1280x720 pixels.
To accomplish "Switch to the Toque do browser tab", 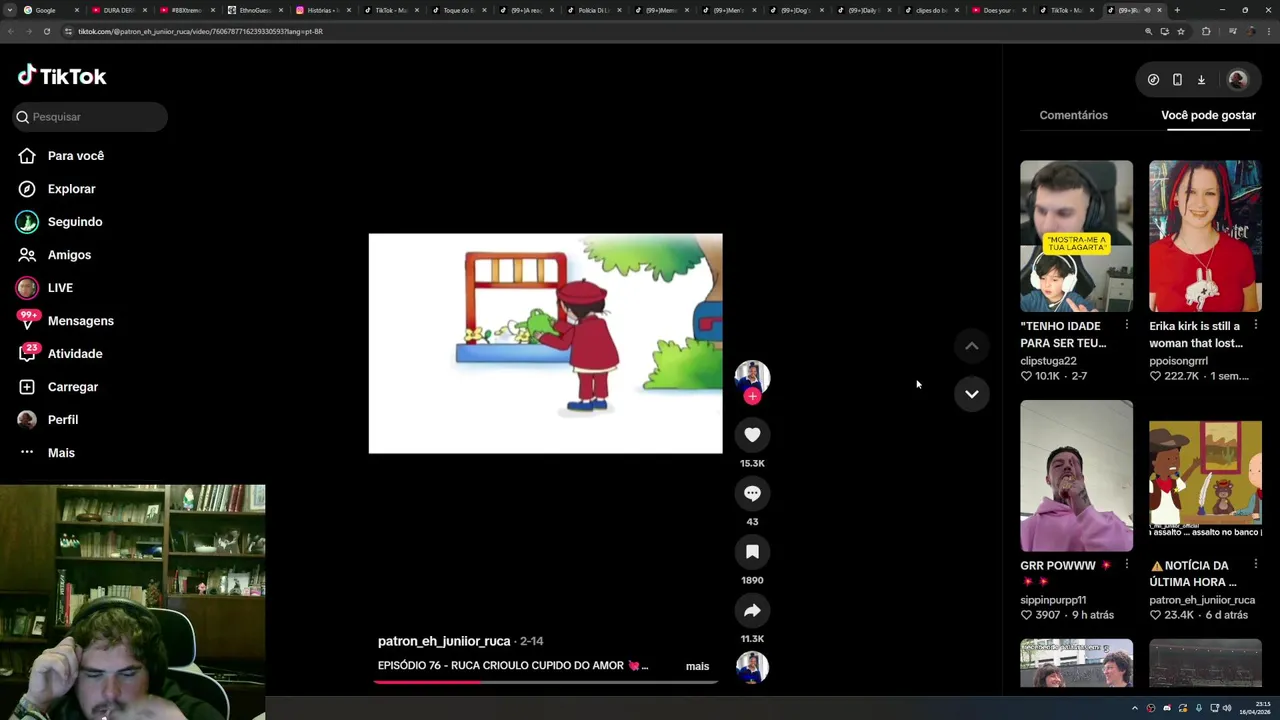I will [x=459, y=10].
